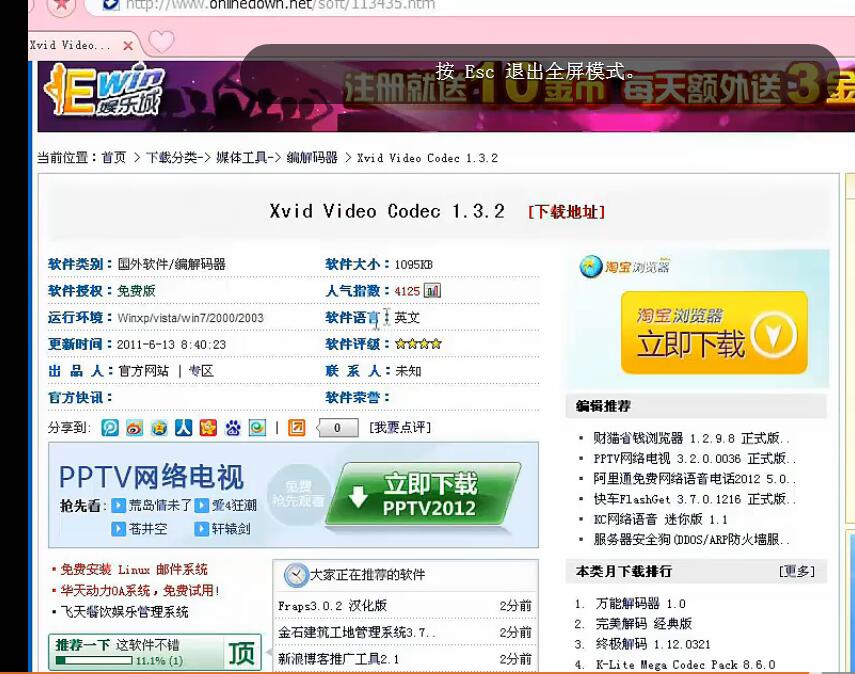This screenshot has width=855, height=674.
Task: Click [我要点评] to write a review
Action: pos(400,428)
